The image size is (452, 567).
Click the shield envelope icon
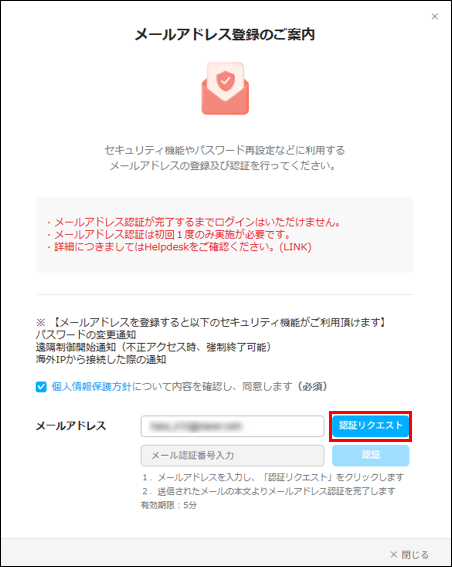[x=225, y=89]
